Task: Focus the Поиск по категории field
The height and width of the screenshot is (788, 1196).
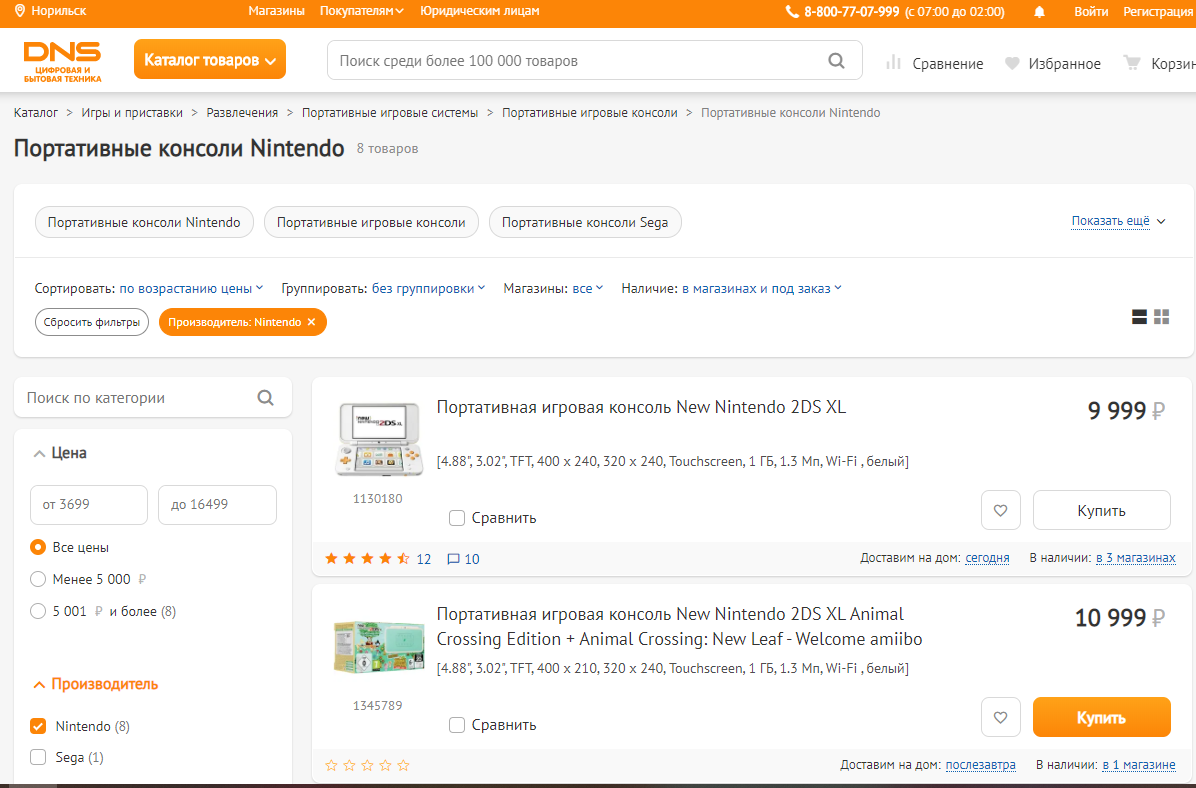Action: pos(153,397)
